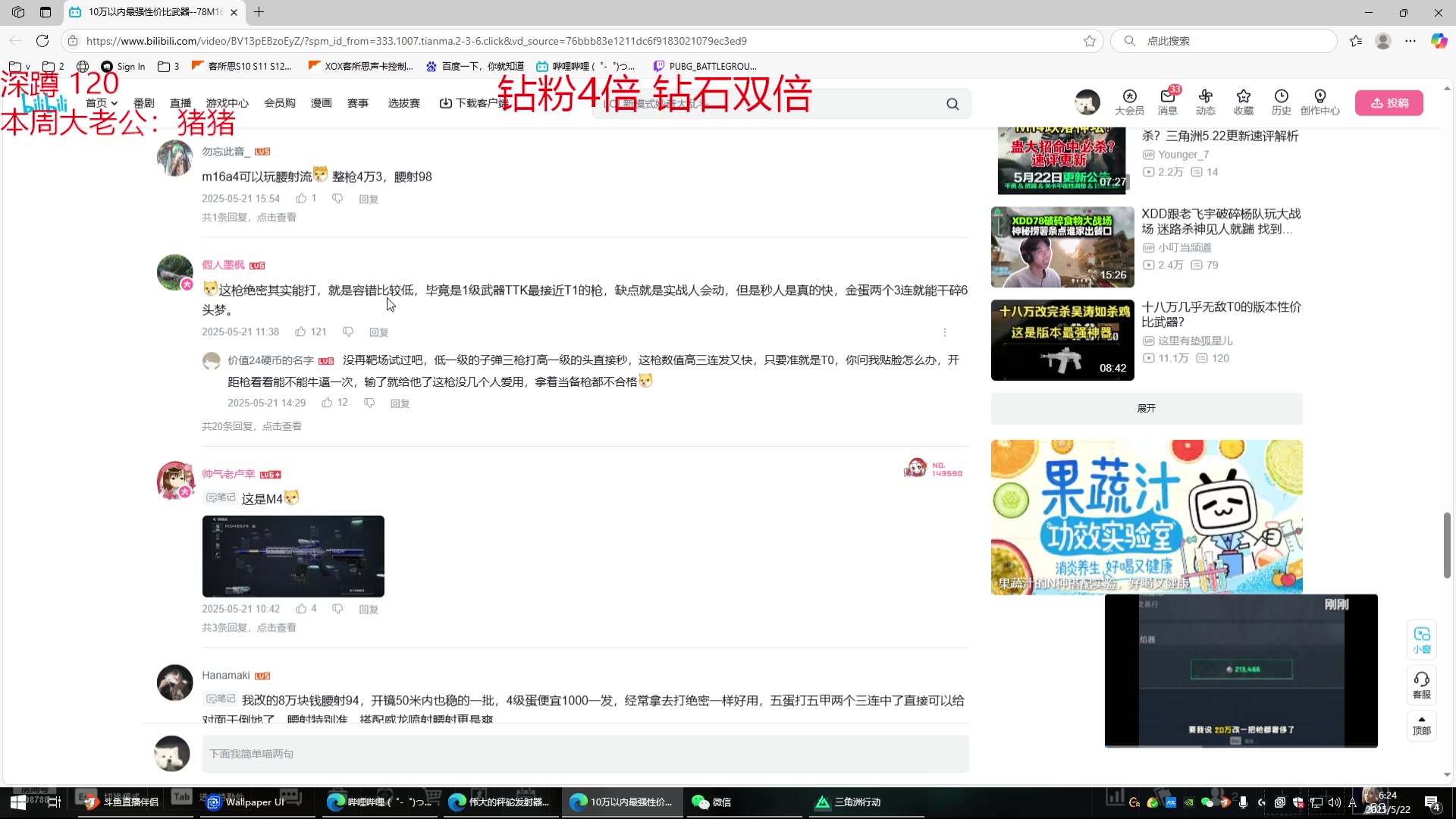This screenshot has width=1456, height=819.
Task: Dislike the 假人墨枫 comment
Action: [348, 332]
